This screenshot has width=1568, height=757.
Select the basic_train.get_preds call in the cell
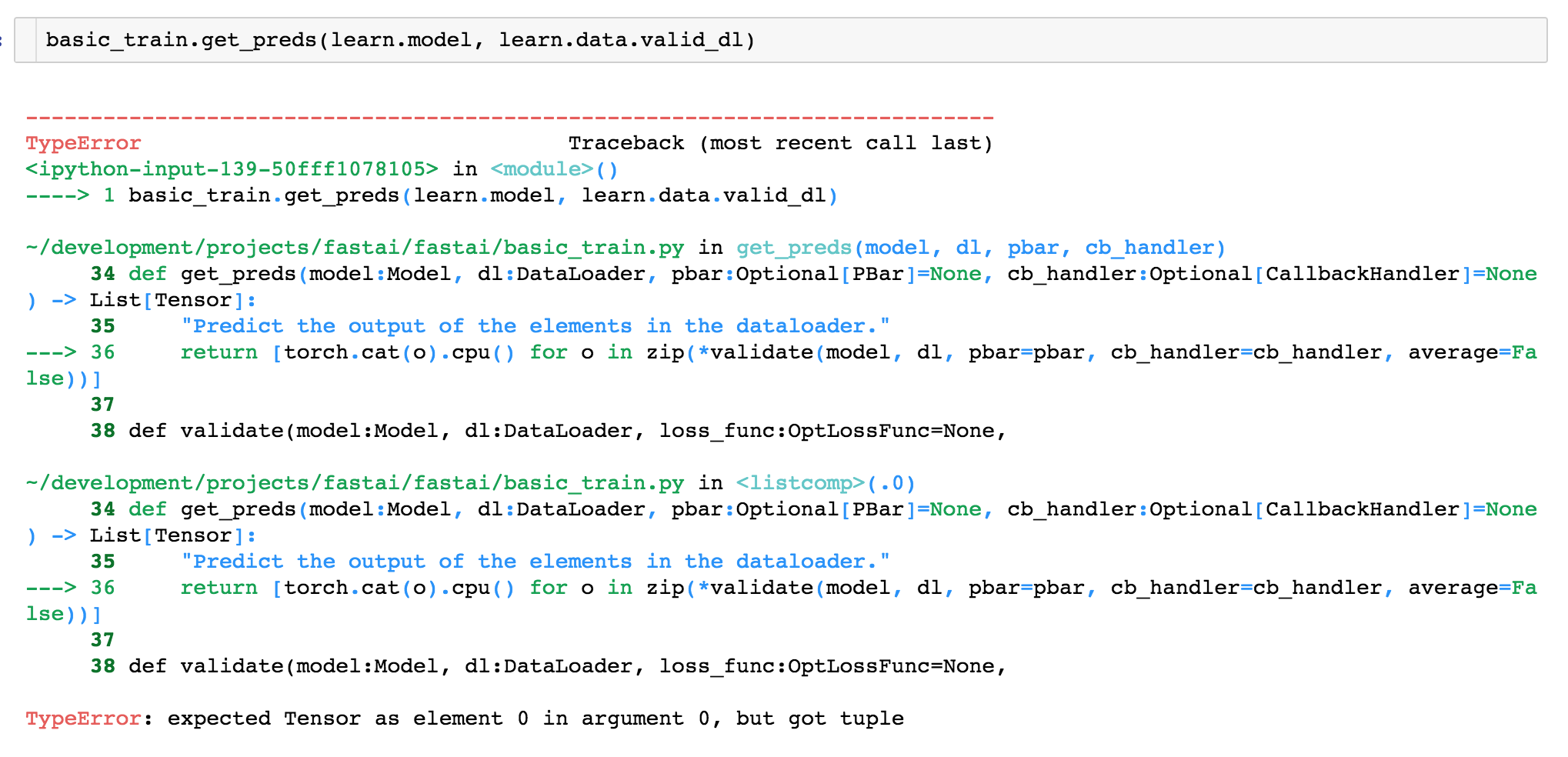(x=400, y=40)
